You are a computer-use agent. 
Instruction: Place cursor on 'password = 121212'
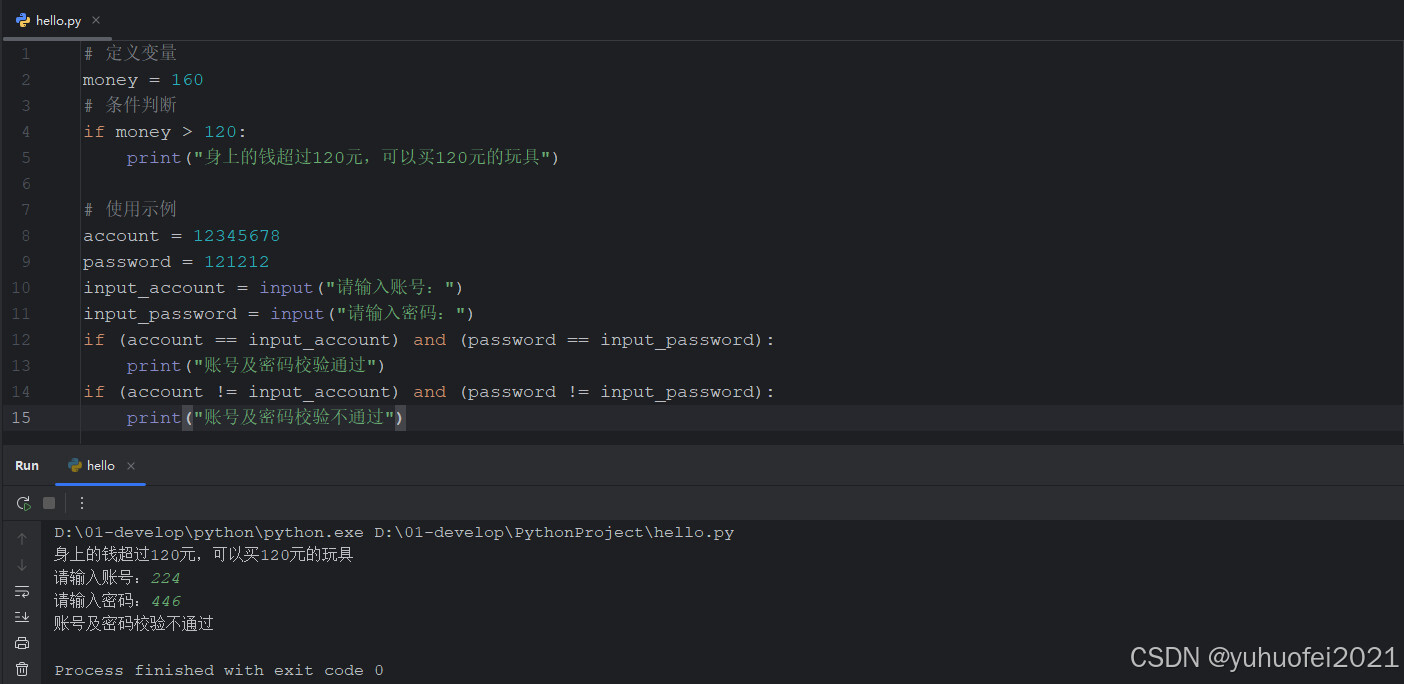tap(176, 262)
